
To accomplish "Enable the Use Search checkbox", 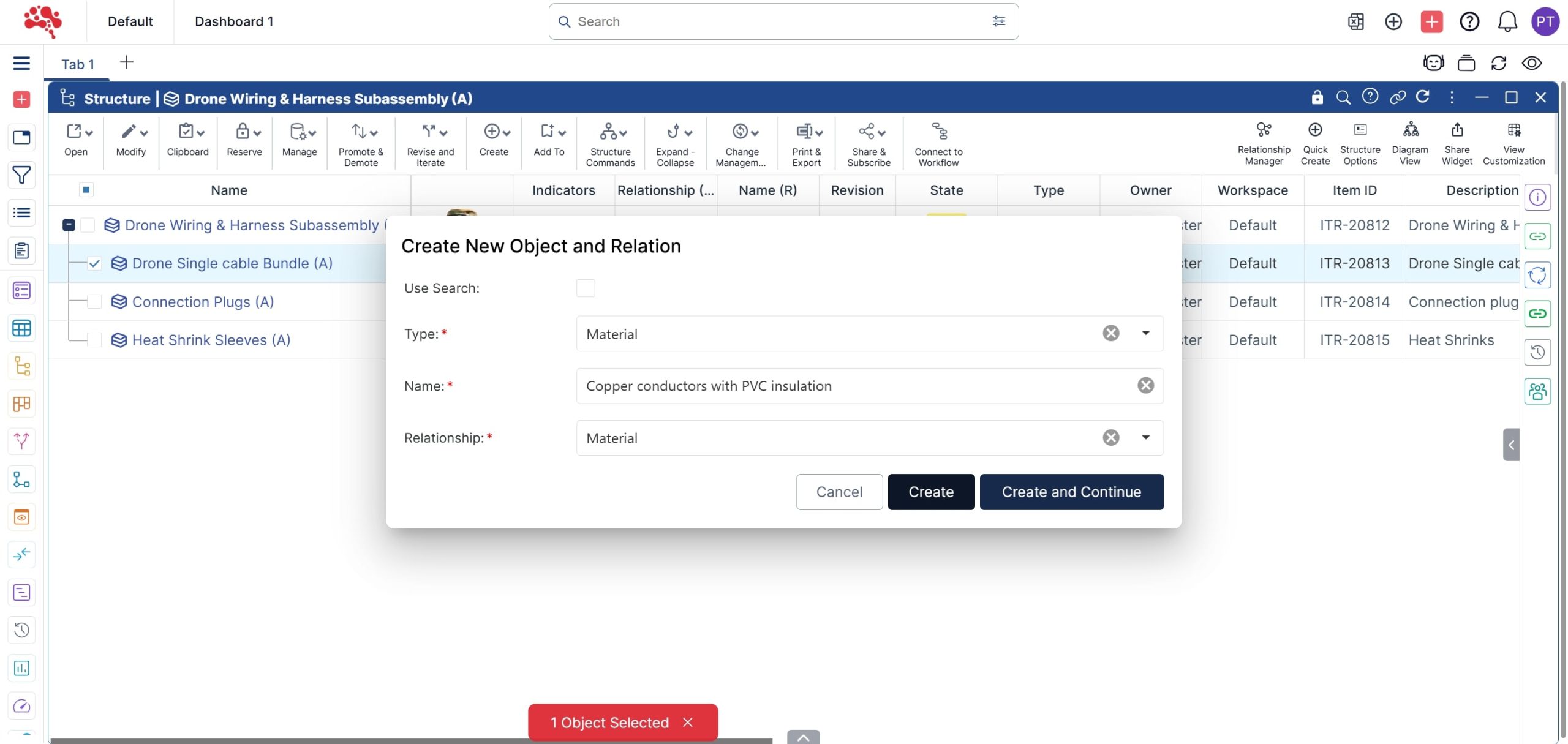I will pyautogui.click(x=586, y=288).
